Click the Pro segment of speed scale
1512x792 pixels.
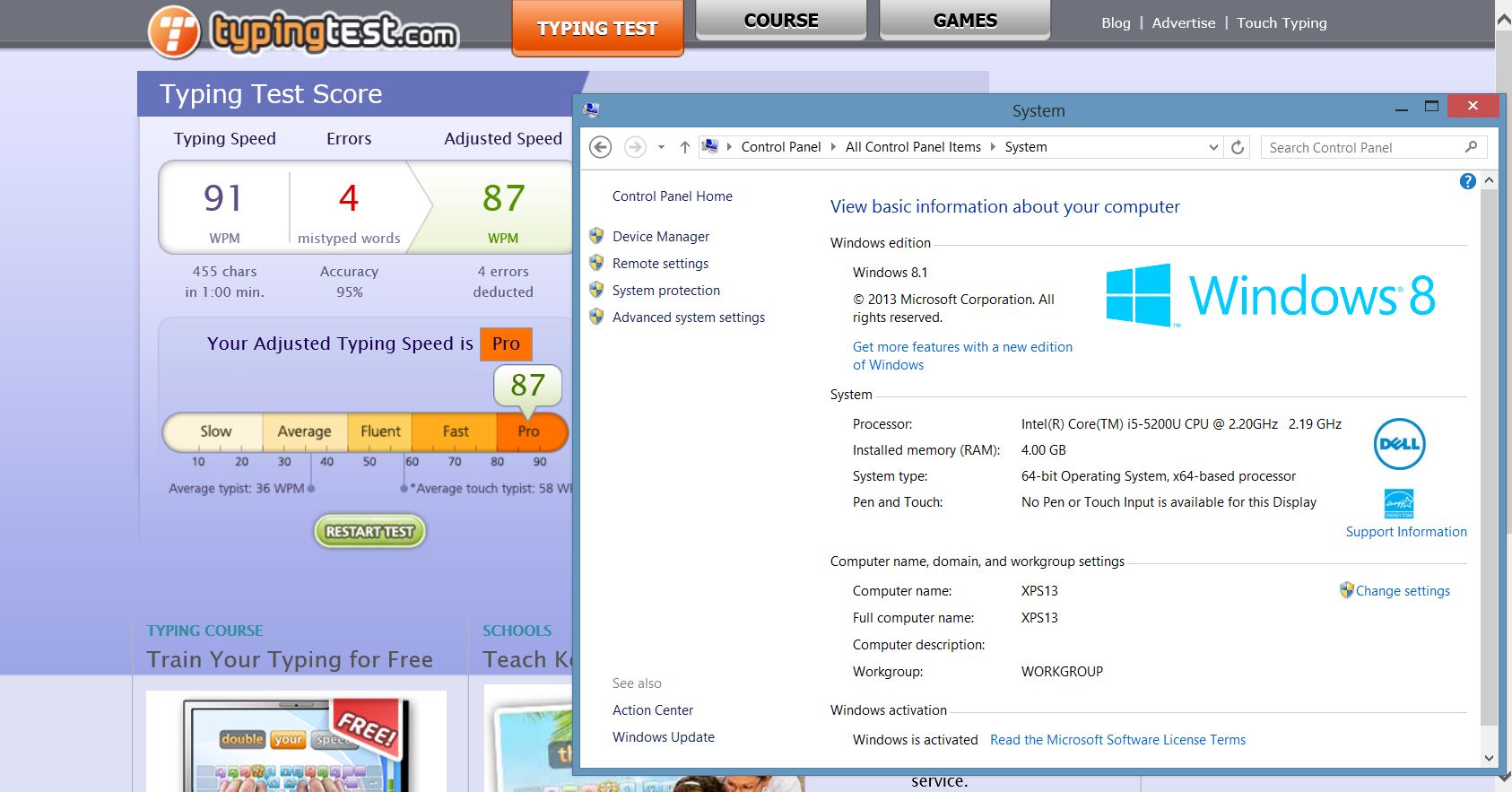[x=532, y=431]
